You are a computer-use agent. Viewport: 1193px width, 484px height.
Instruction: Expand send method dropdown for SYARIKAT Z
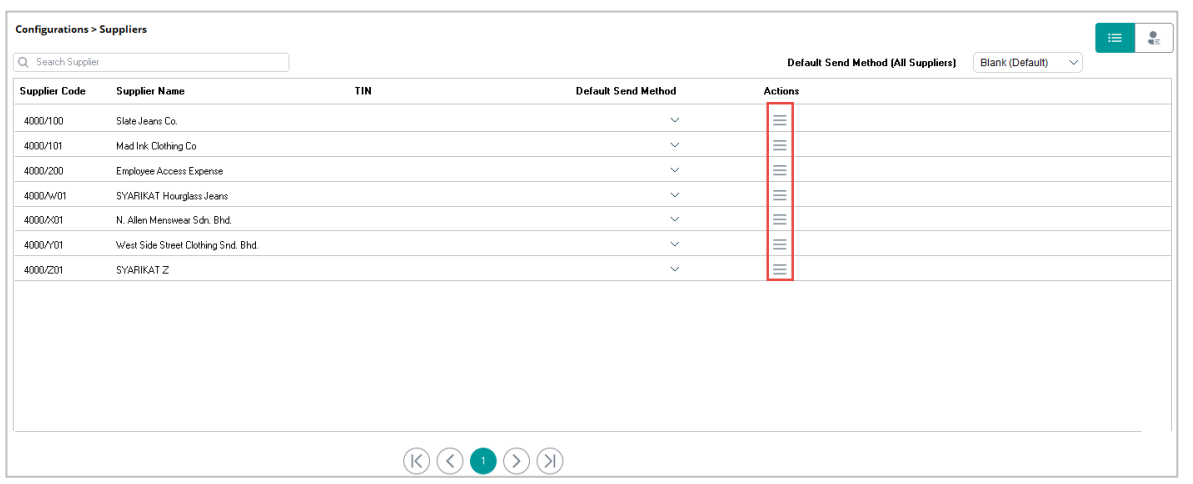pyautogui.click(x=674, y=269)
